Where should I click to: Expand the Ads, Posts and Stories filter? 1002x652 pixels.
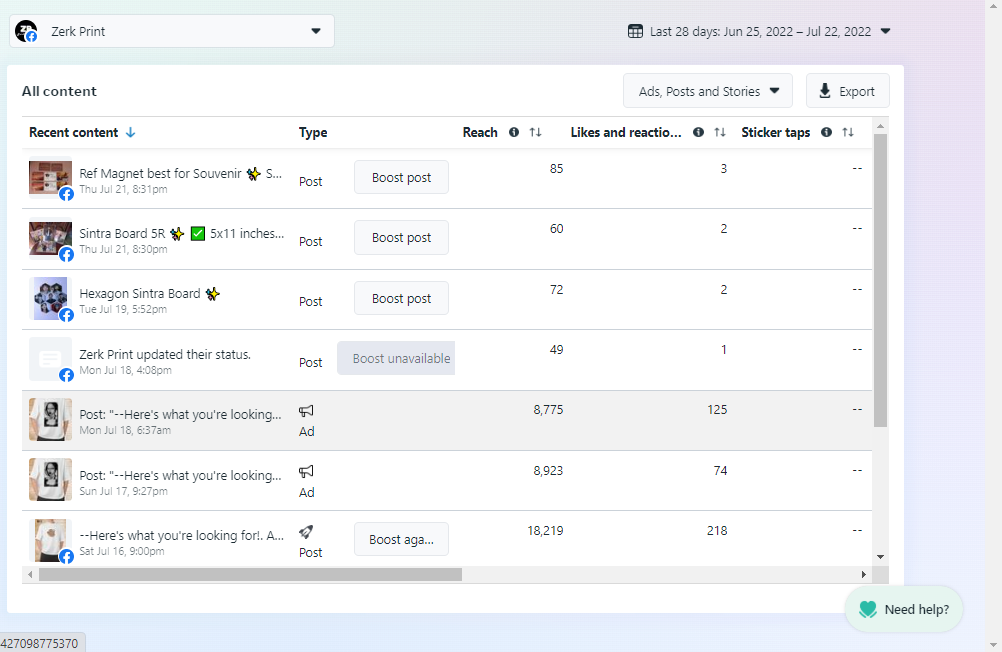707,91
